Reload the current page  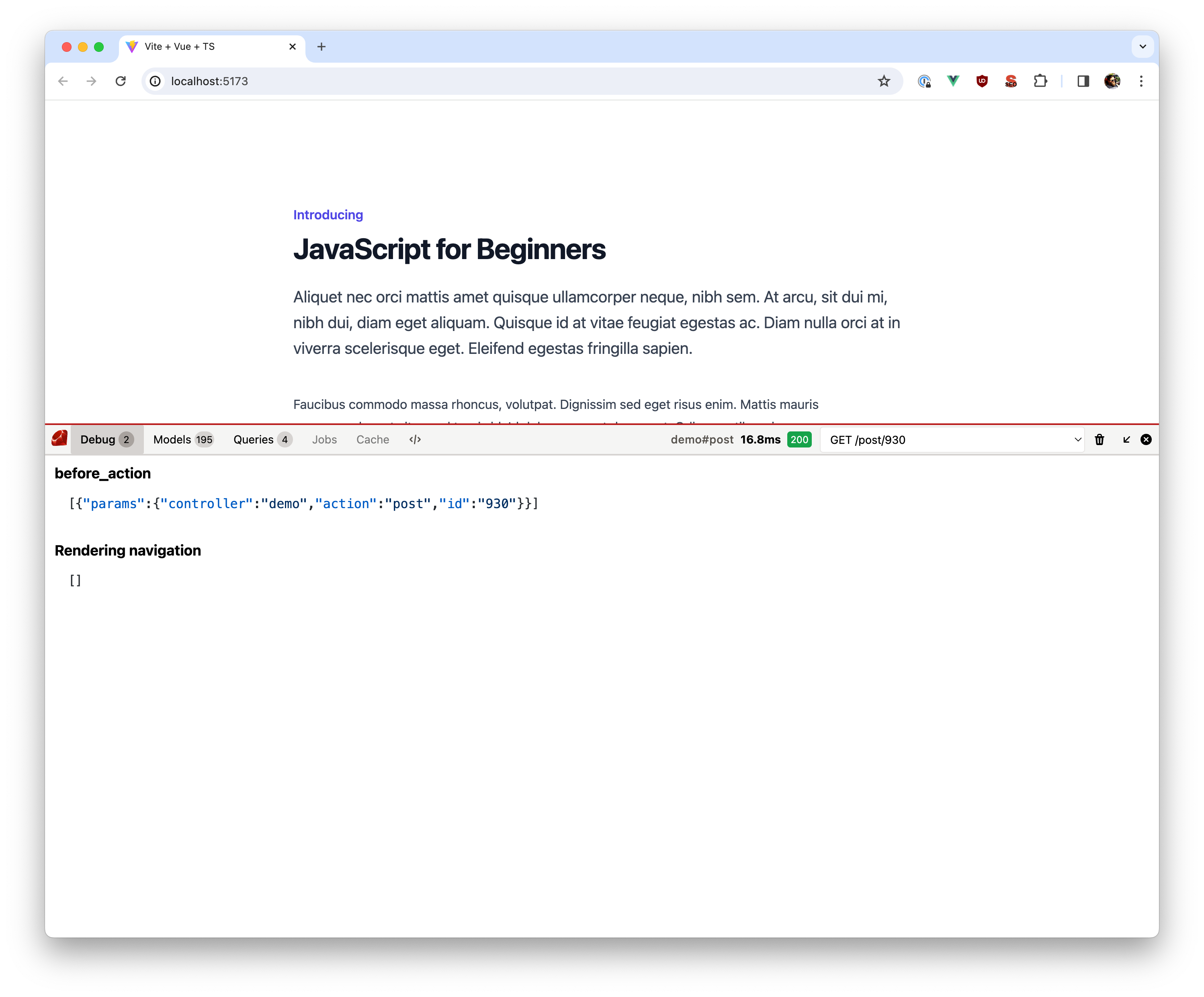[x=121, y=82]
